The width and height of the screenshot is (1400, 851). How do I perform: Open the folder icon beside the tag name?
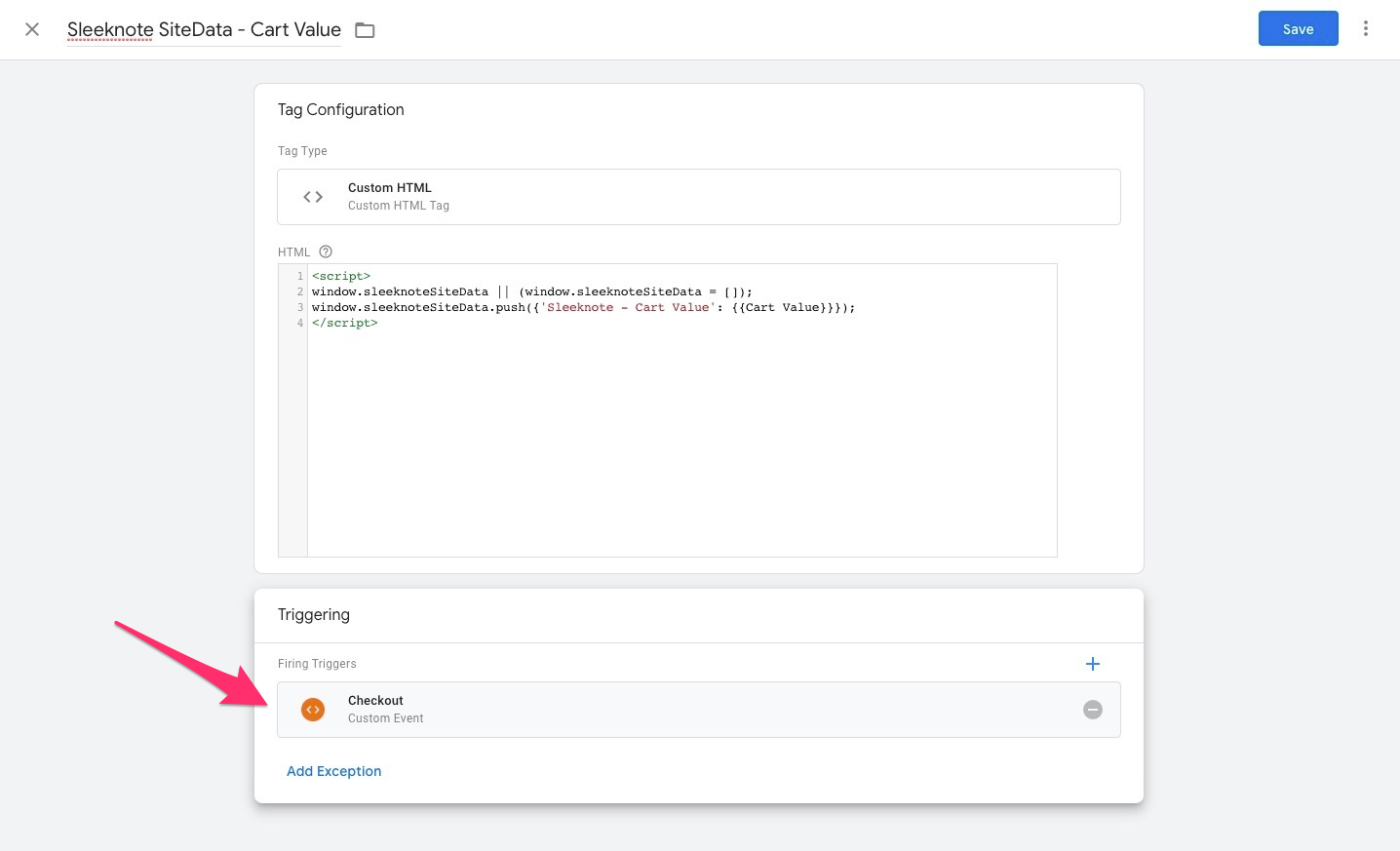click(365, 30)
